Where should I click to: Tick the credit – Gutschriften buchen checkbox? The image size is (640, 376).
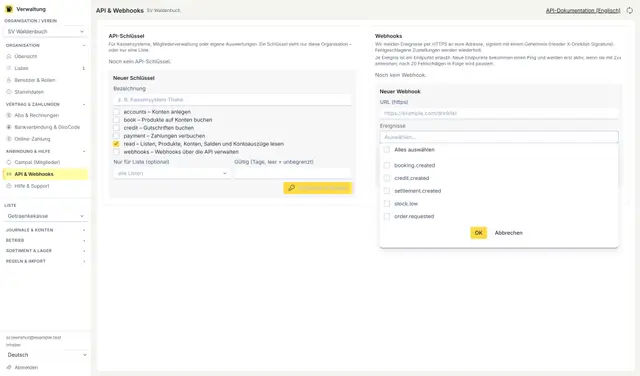116,128
